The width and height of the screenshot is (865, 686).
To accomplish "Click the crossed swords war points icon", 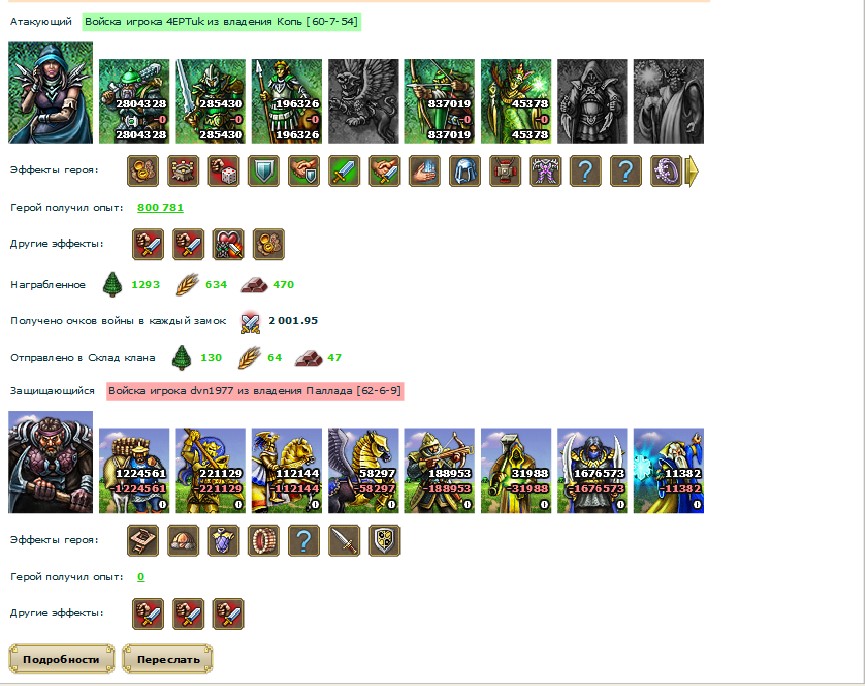I will (x=250, y=322).
